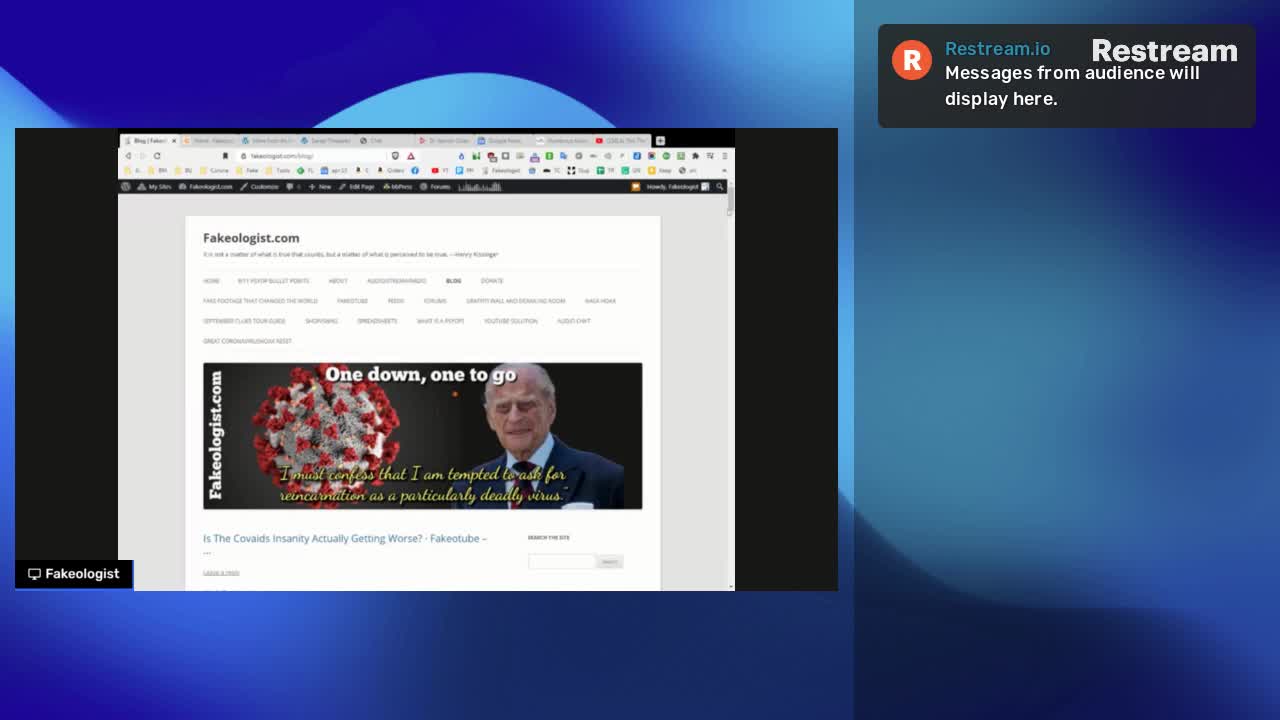Go to Home in site navigation
The height and width of the screenshot is (720, 1280).
pos(211,281)
